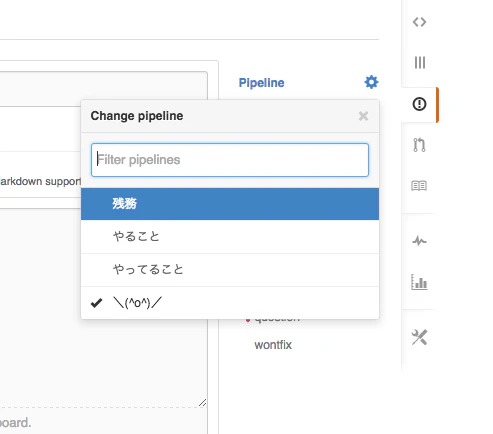
Task: Focus the Filter pipelines input field
Action: 230,160
